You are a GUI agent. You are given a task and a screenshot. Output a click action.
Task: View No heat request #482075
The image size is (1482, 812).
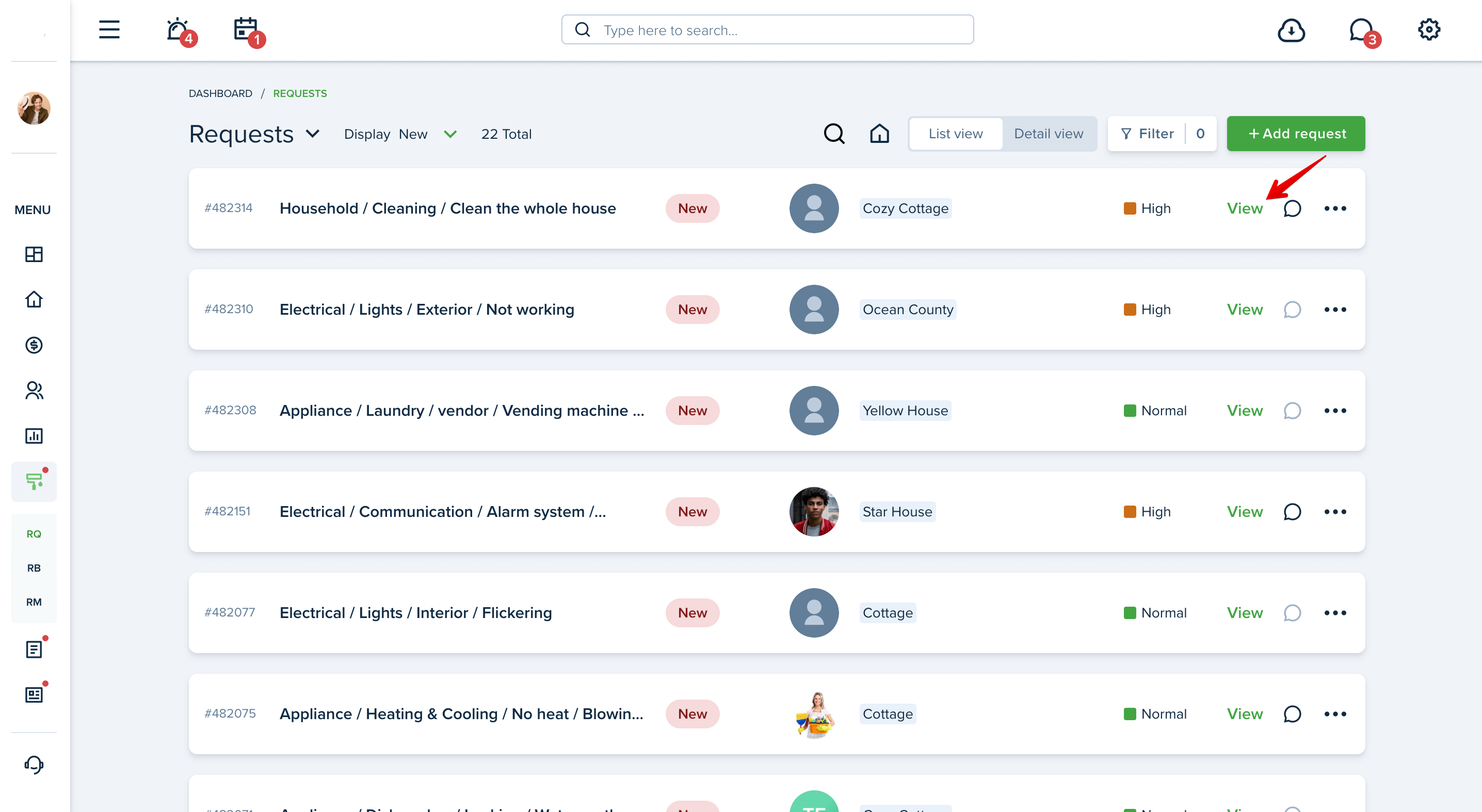(x=1245, y=714)
